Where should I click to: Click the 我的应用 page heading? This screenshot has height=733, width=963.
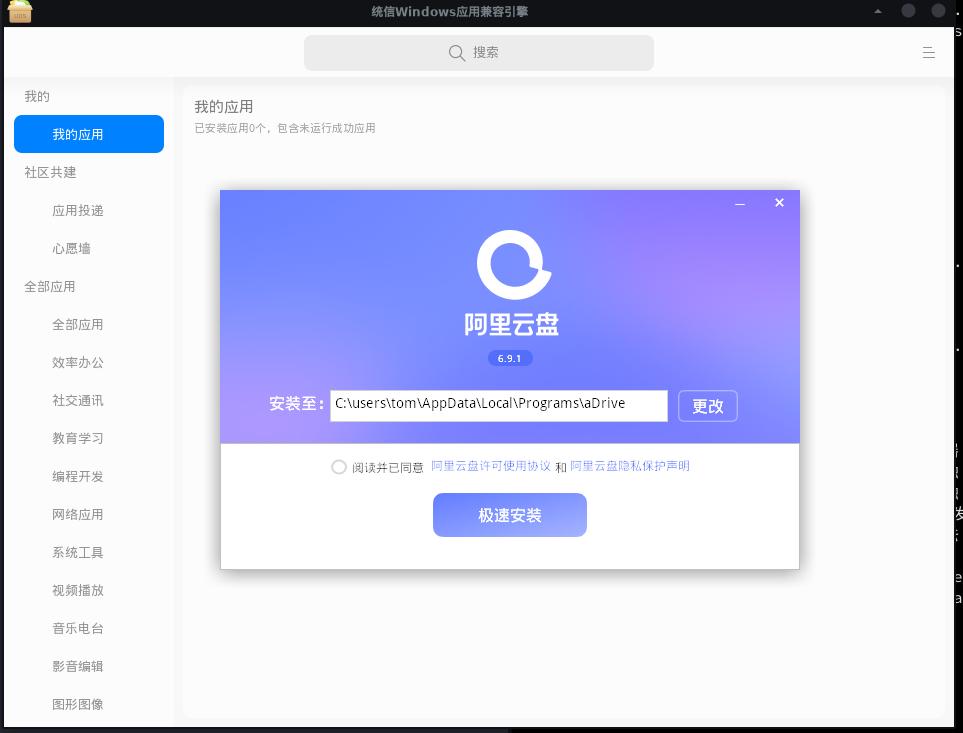[224, 107]
